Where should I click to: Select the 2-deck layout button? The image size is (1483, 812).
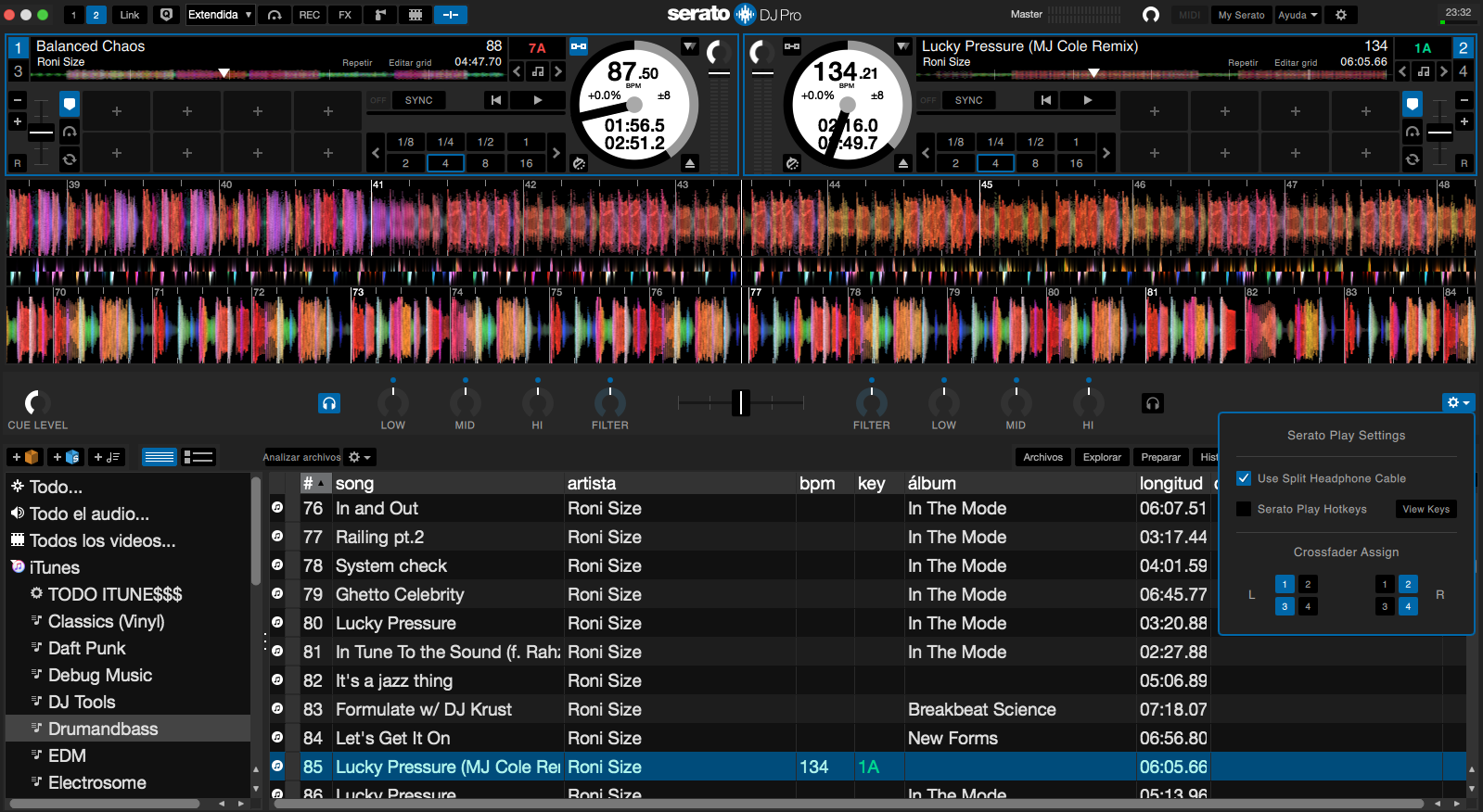tap(96, 15)
